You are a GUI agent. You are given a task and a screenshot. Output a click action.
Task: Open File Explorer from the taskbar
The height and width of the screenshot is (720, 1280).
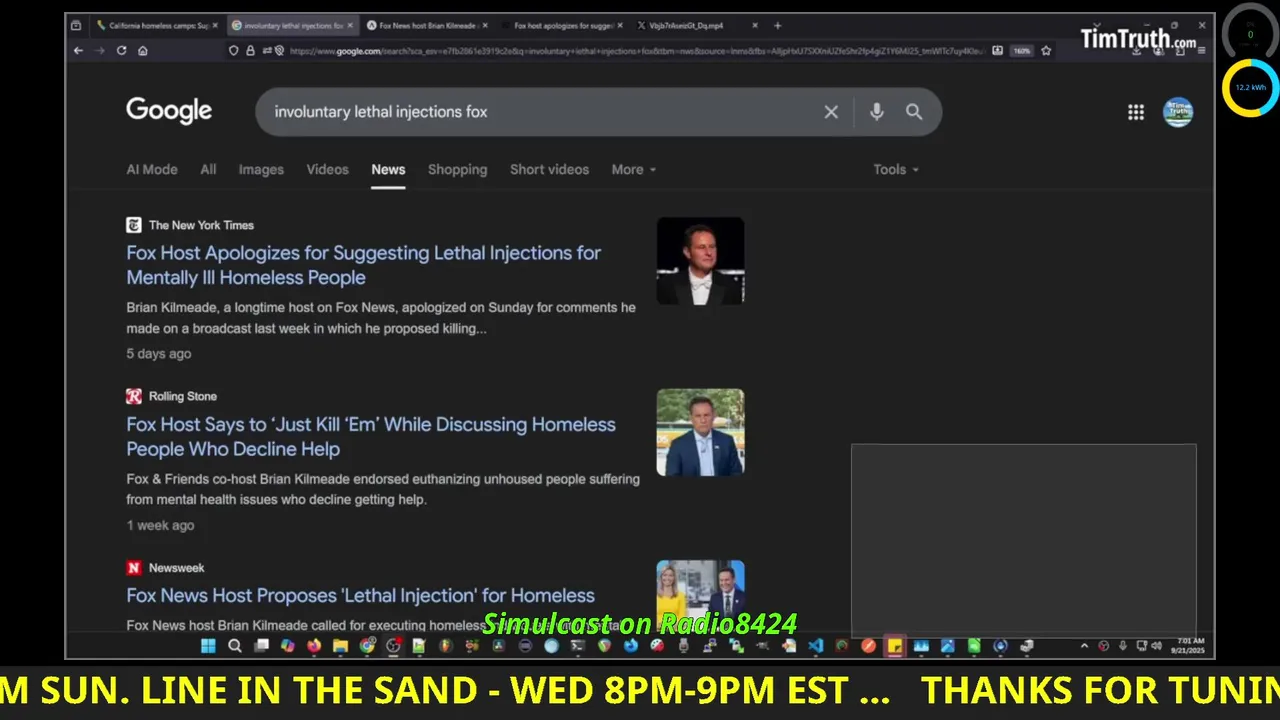pyautogui.click(x=340, y=646)
